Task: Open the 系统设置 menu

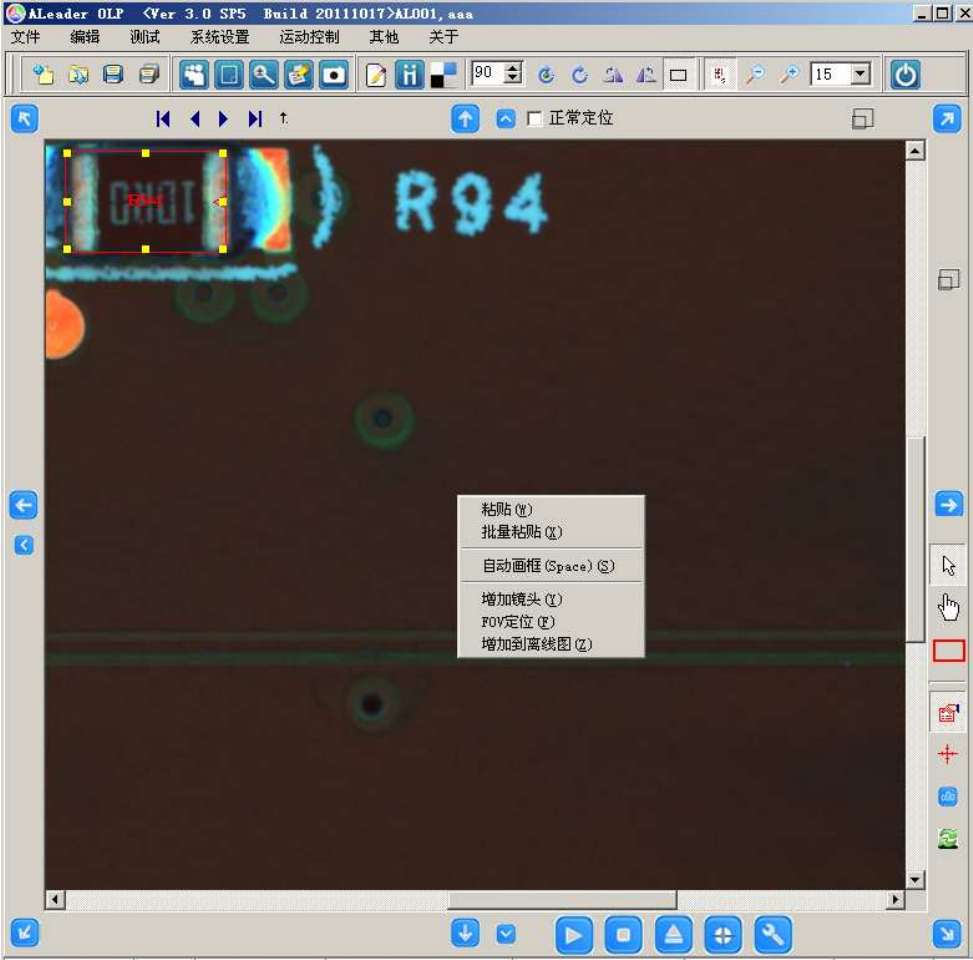Action: 219,37
